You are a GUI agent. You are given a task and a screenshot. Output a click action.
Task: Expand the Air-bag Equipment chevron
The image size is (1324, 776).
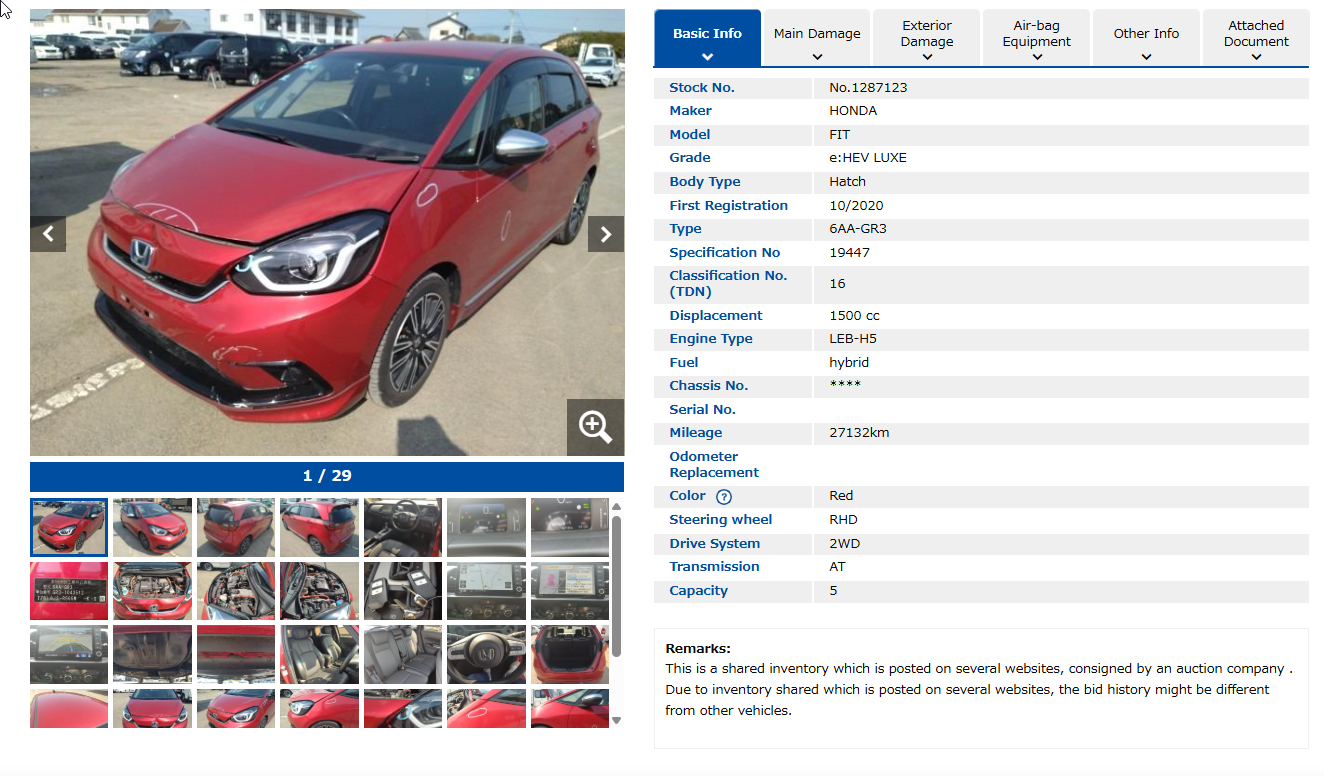[1037, 57]
